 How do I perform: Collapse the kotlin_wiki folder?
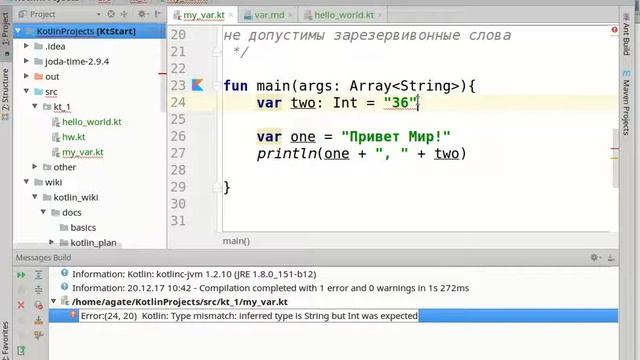click(35, 197)
